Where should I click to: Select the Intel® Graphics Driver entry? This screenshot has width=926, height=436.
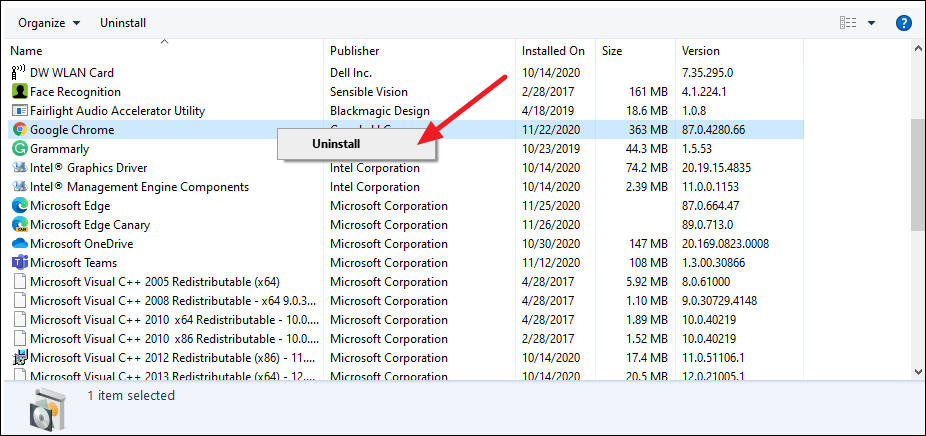coord(405,168)
